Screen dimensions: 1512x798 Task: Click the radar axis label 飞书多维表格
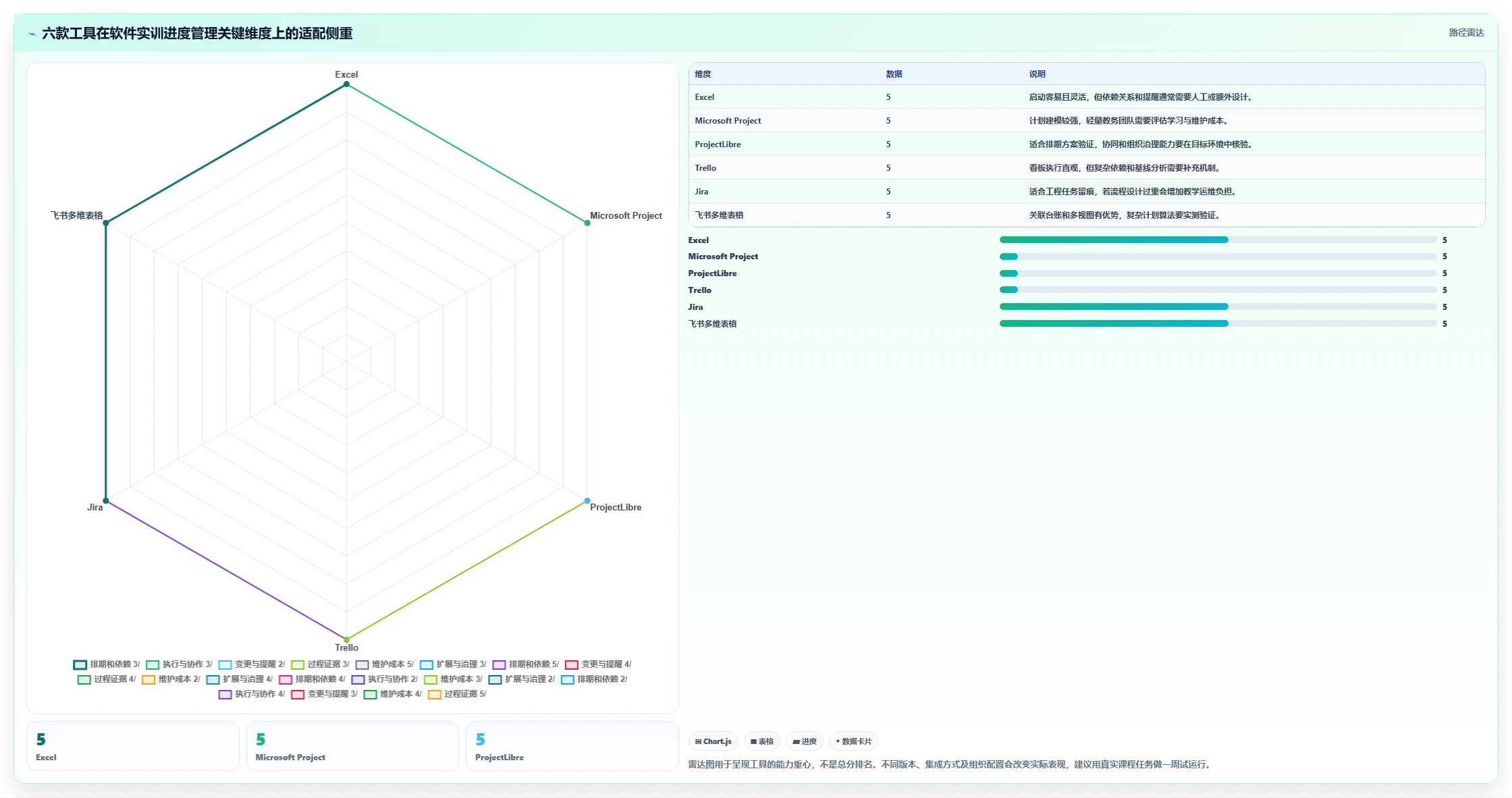pyautogui.click(x=76, y=215)
